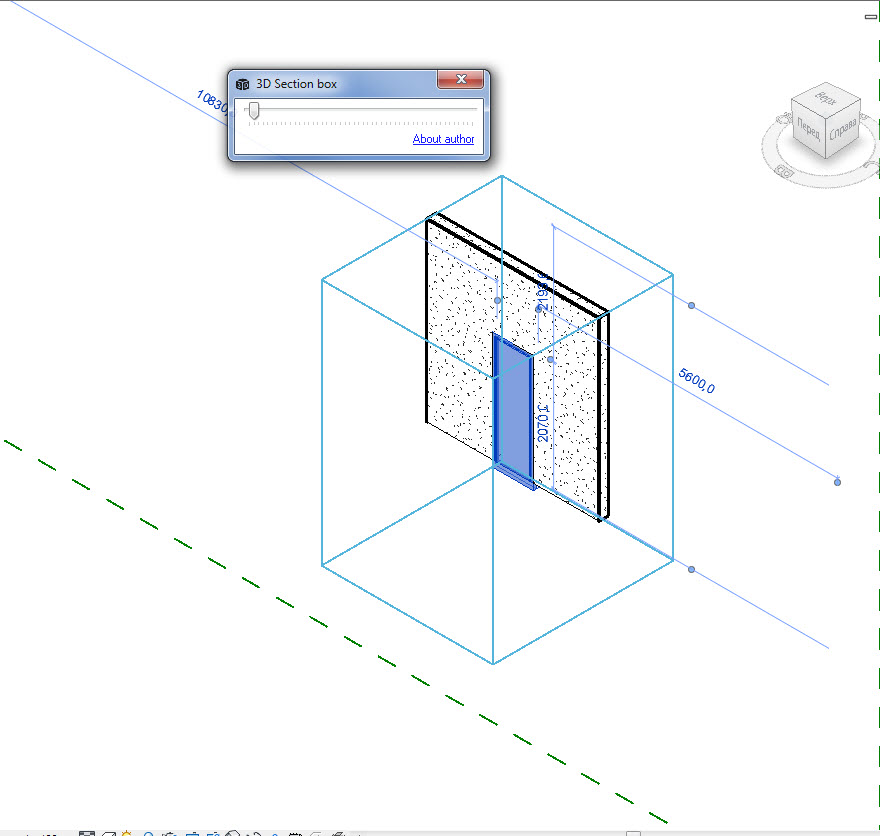Click the dimension grip dot above 5600,0
This screenshot has width=880, height=836.
coord(691,306)
